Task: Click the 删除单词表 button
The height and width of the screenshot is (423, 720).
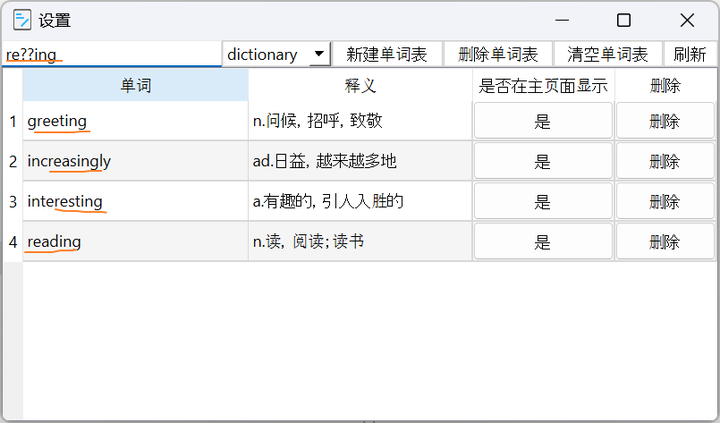Action: tap(497, 54)
